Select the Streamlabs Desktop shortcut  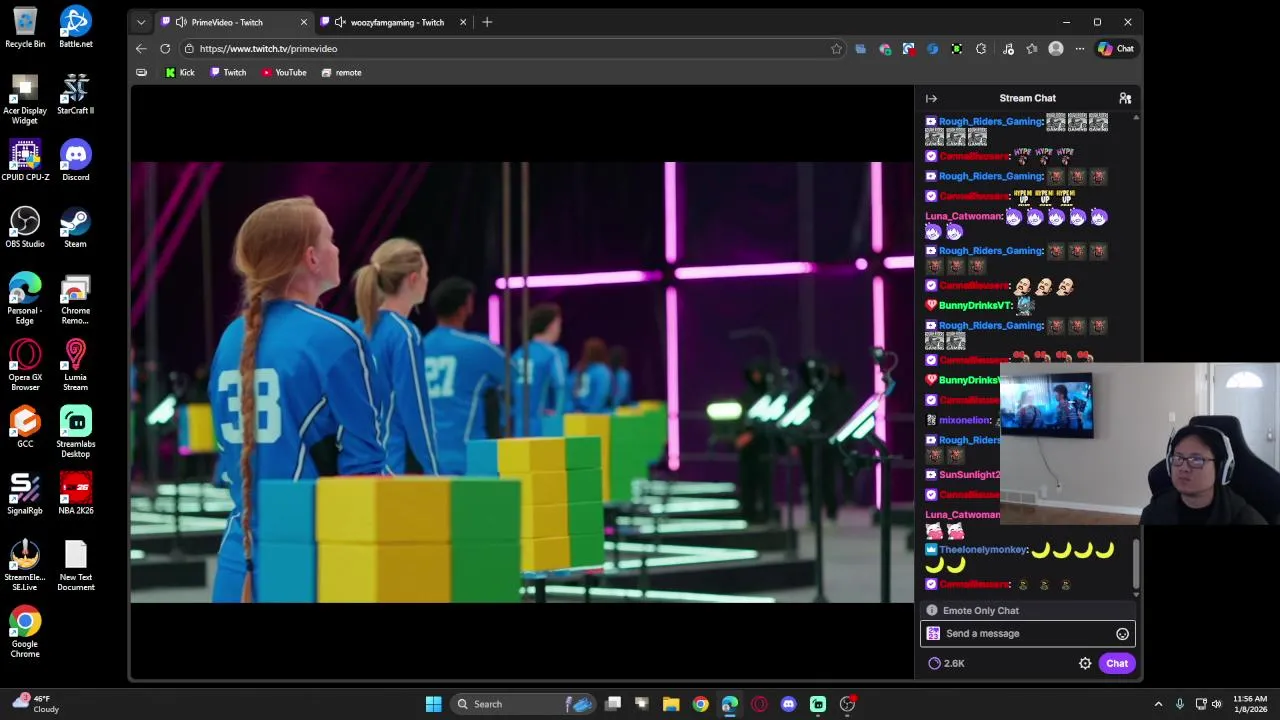tap(75, 433)
